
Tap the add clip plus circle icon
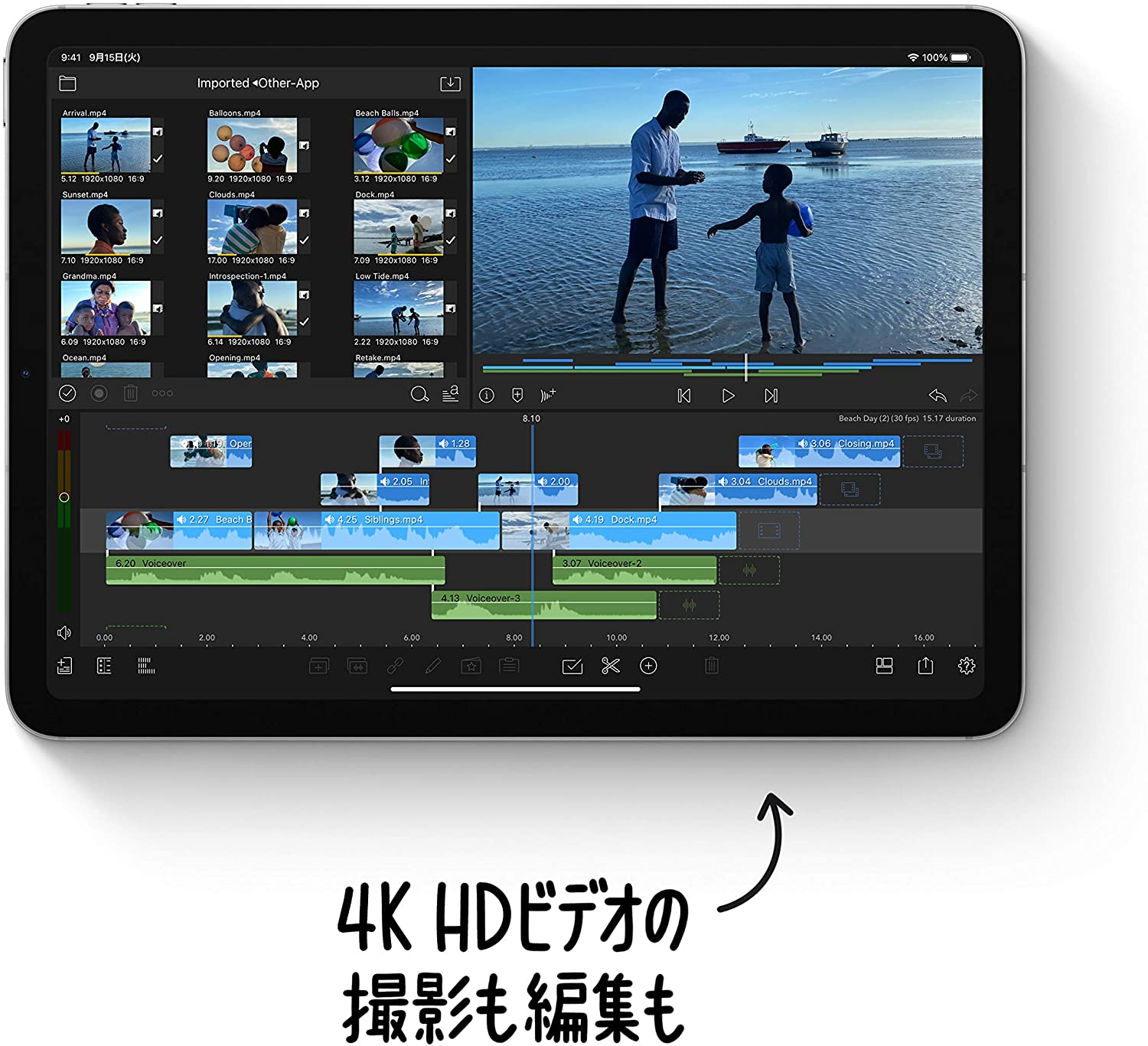[x=648, y=666]
